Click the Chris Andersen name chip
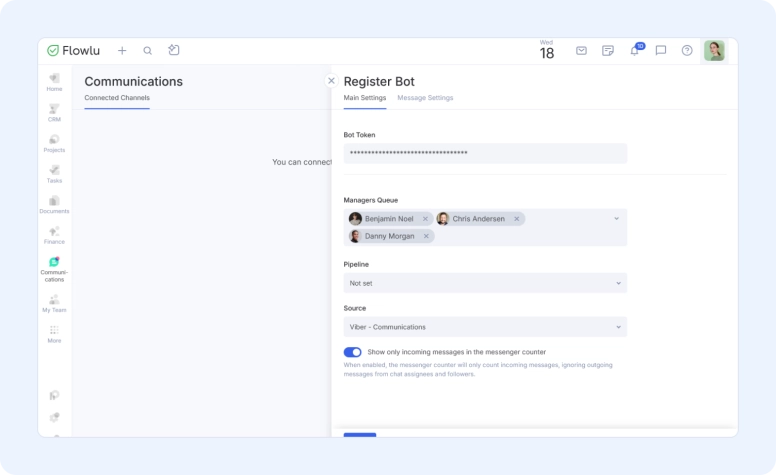Viewport: 776px width, 475px height. click(x=479, y=219)
